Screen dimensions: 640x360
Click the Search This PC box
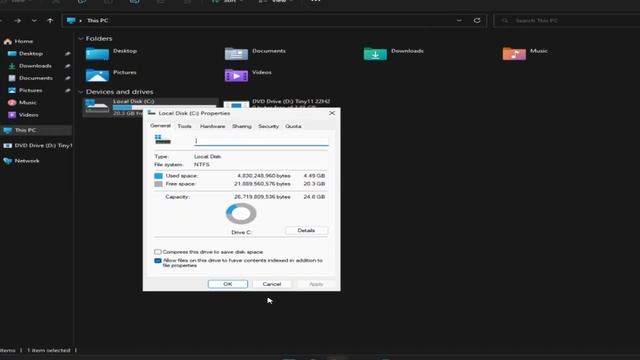tap(567, 20)
